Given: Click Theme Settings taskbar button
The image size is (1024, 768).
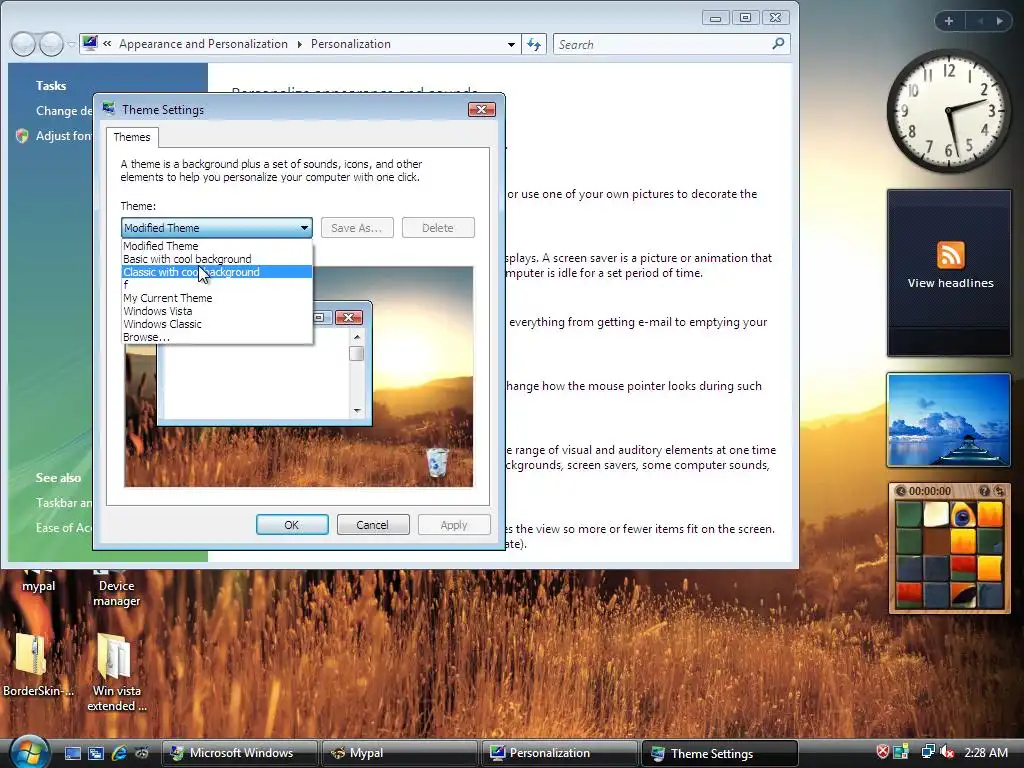Looking at the screenshot, I should click(720, 753).
